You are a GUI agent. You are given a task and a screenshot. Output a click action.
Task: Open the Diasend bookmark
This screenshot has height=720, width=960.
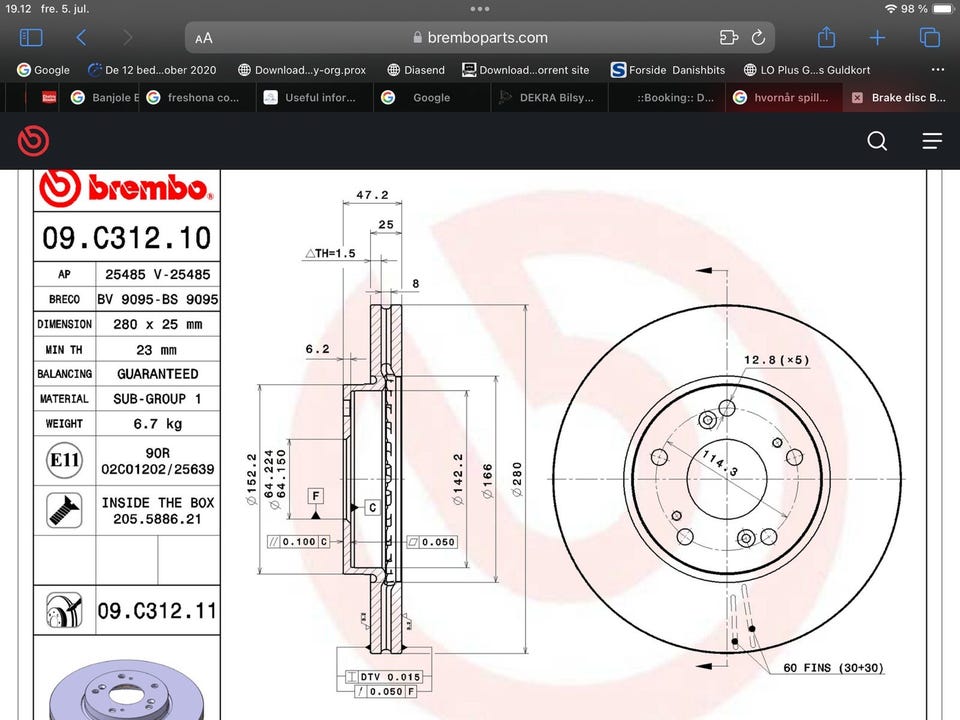(417, 70)
